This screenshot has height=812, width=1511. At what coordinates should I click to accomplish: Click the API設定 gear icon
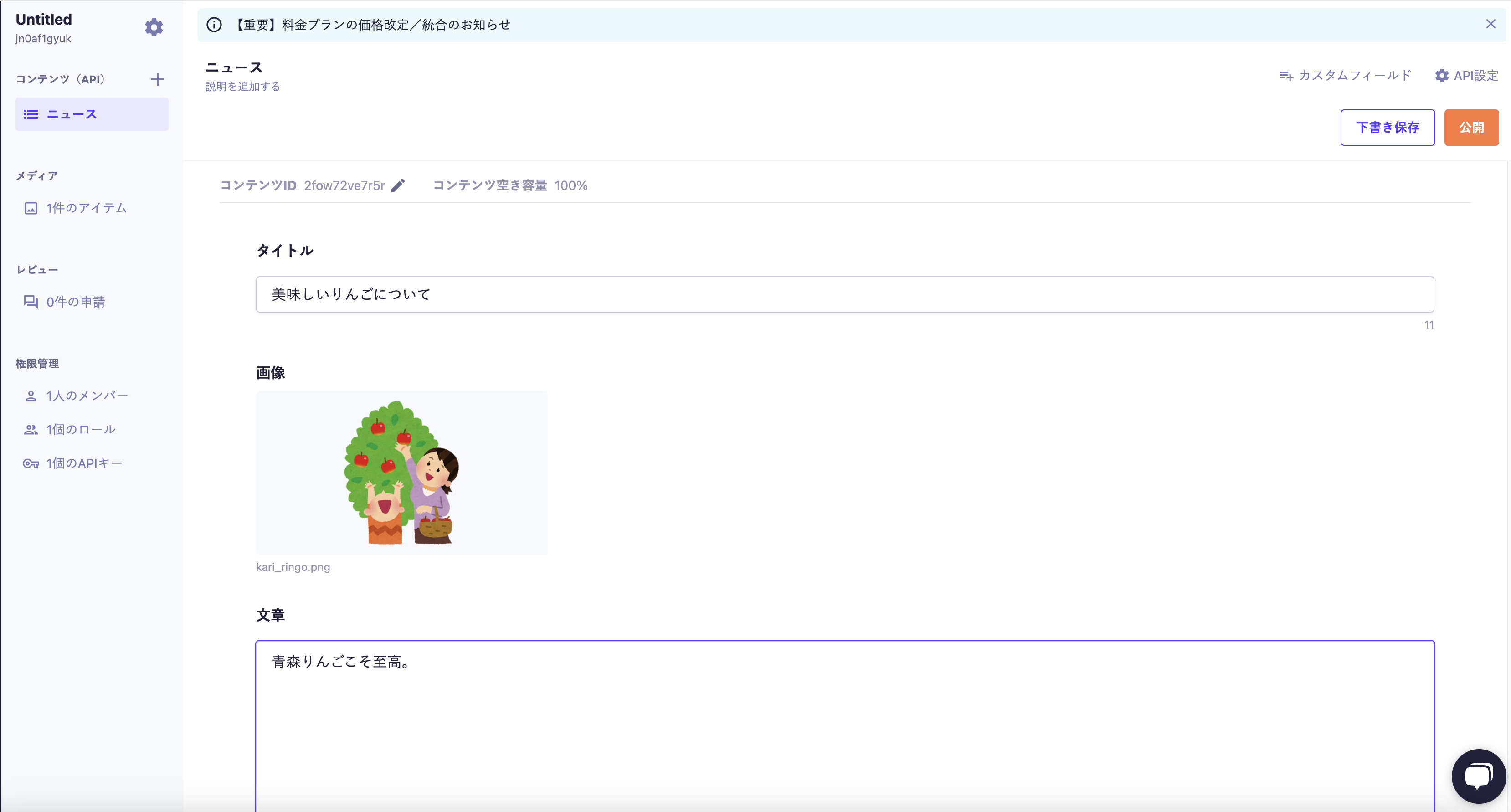tap(1441, 76)
